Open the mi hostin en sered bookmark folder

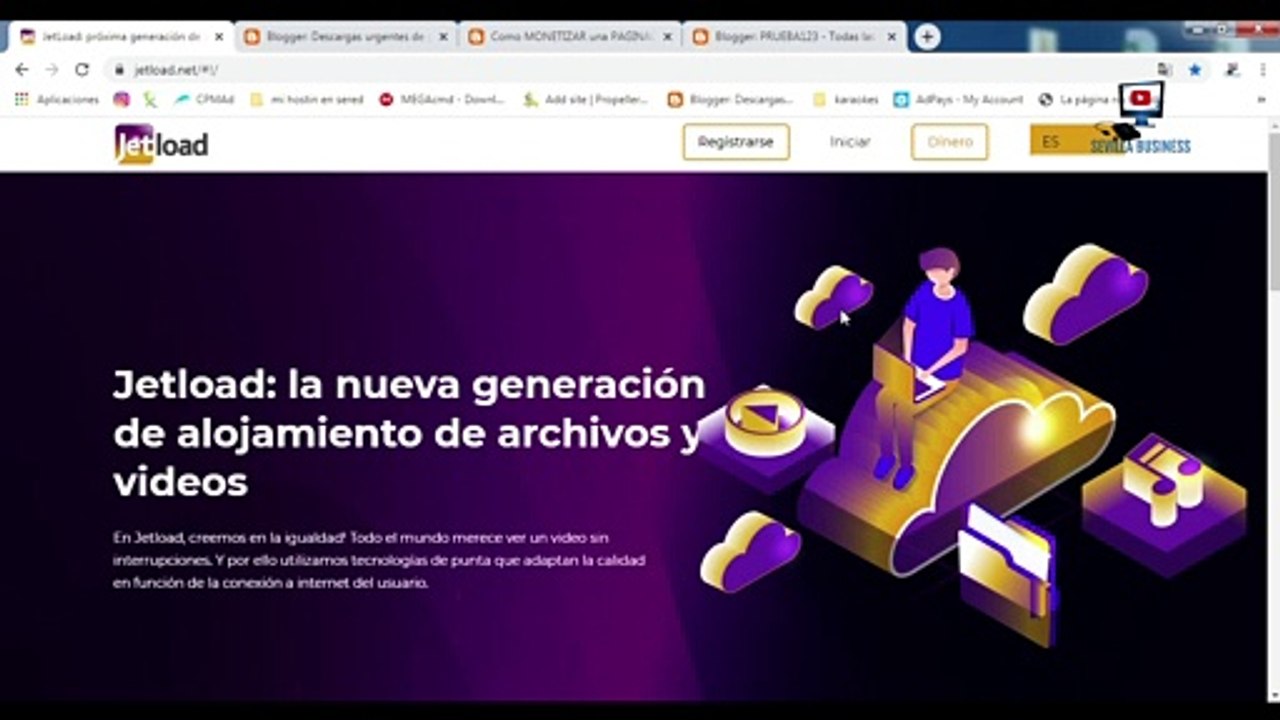[x=307, y=99]
